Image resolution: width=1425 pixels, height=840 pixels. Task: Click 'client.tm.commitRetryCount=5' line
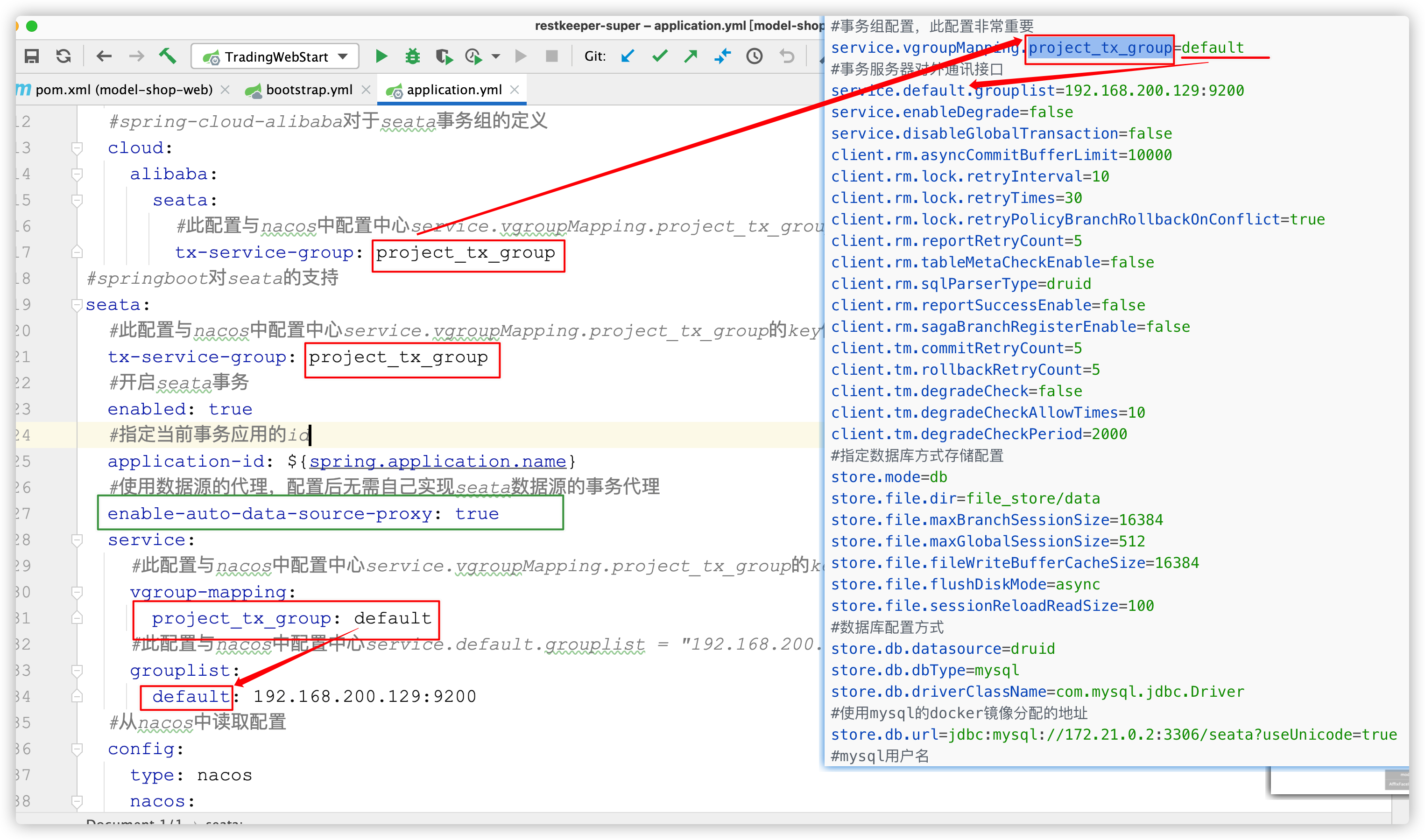(x=956, y=348)
